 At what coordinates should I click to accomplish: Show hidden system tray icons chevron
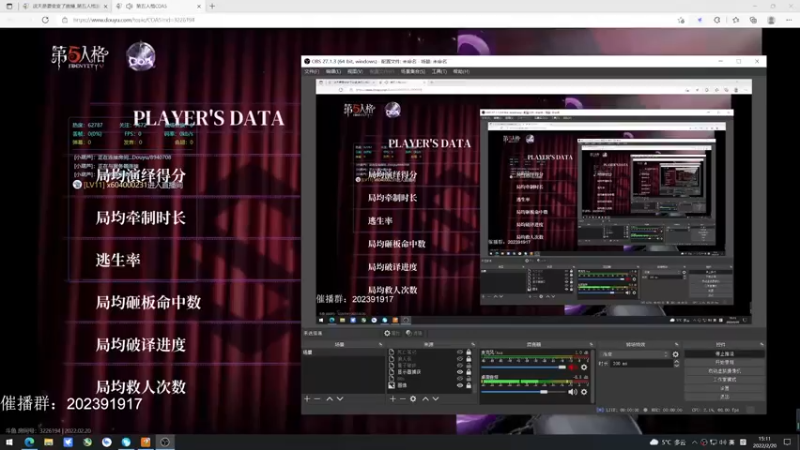pos(694,442)
